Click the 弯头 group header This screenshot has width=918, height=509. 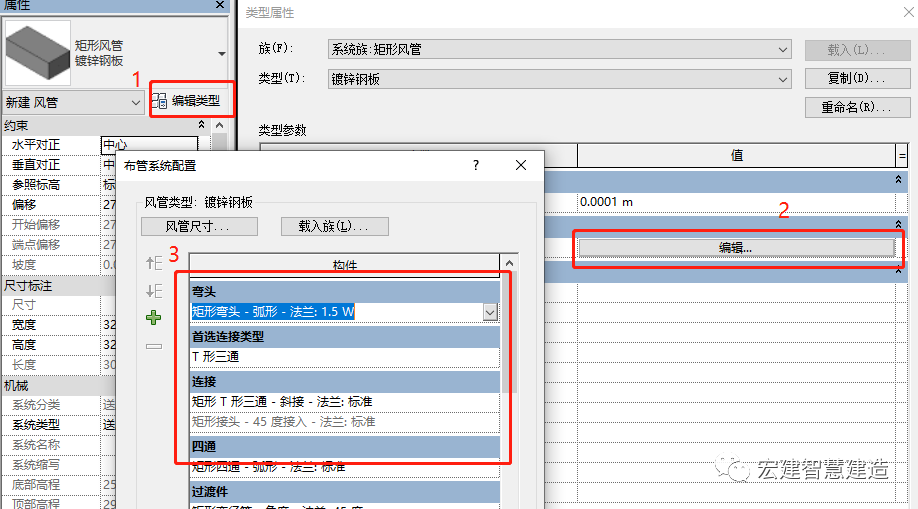coord(345,291)
